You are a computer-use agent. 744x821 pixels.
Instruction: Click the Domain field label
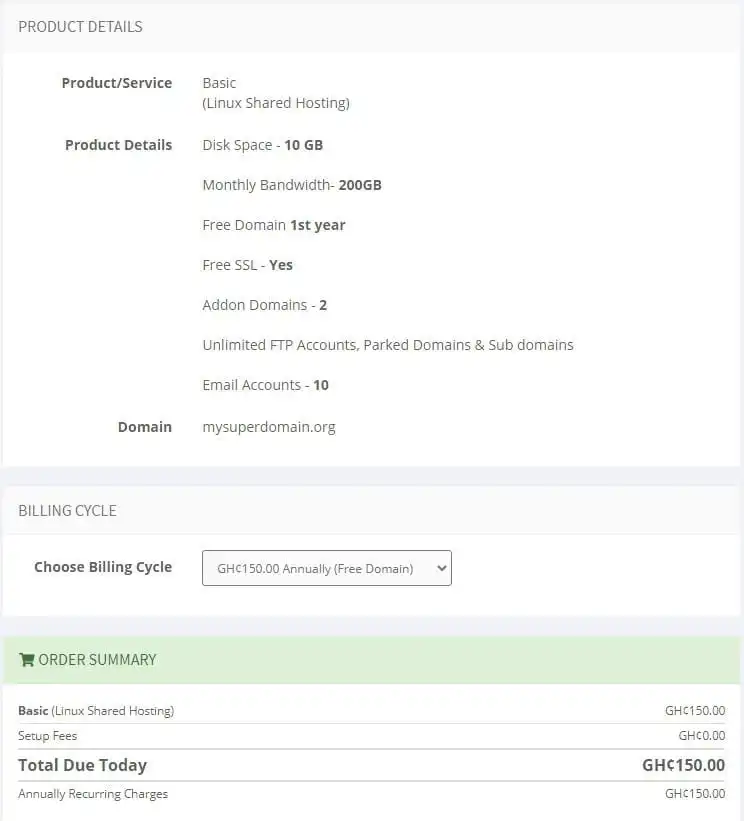145,426
